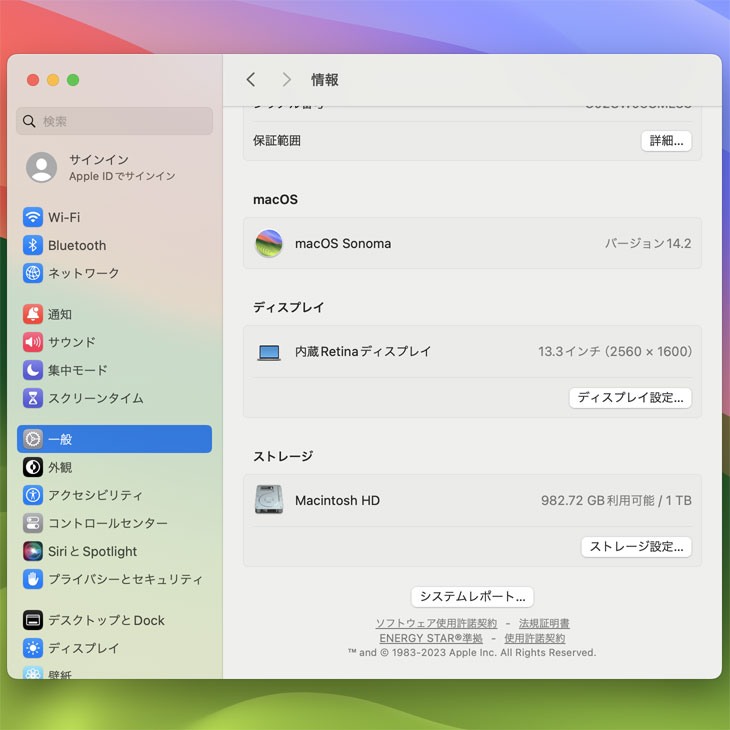730x730 pixels.
Task: Click the 外観 appearance icon
Action: (x=33, y=467)
